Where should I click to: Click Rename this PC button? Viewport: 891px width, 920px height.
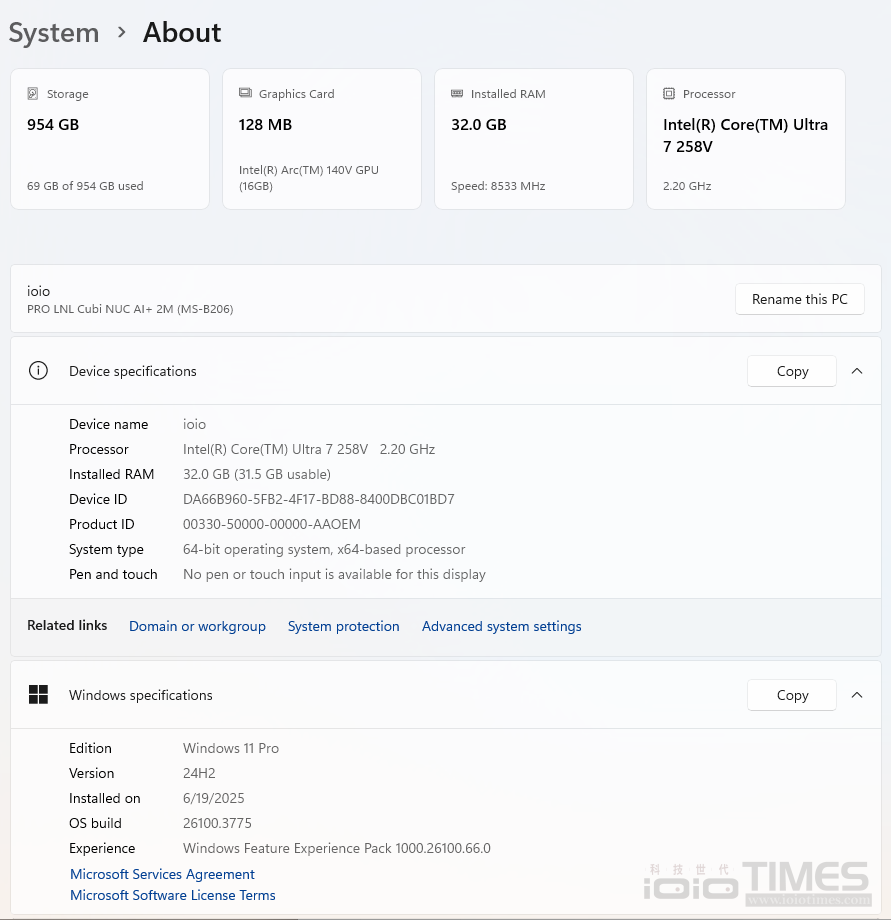coord(799,299)
